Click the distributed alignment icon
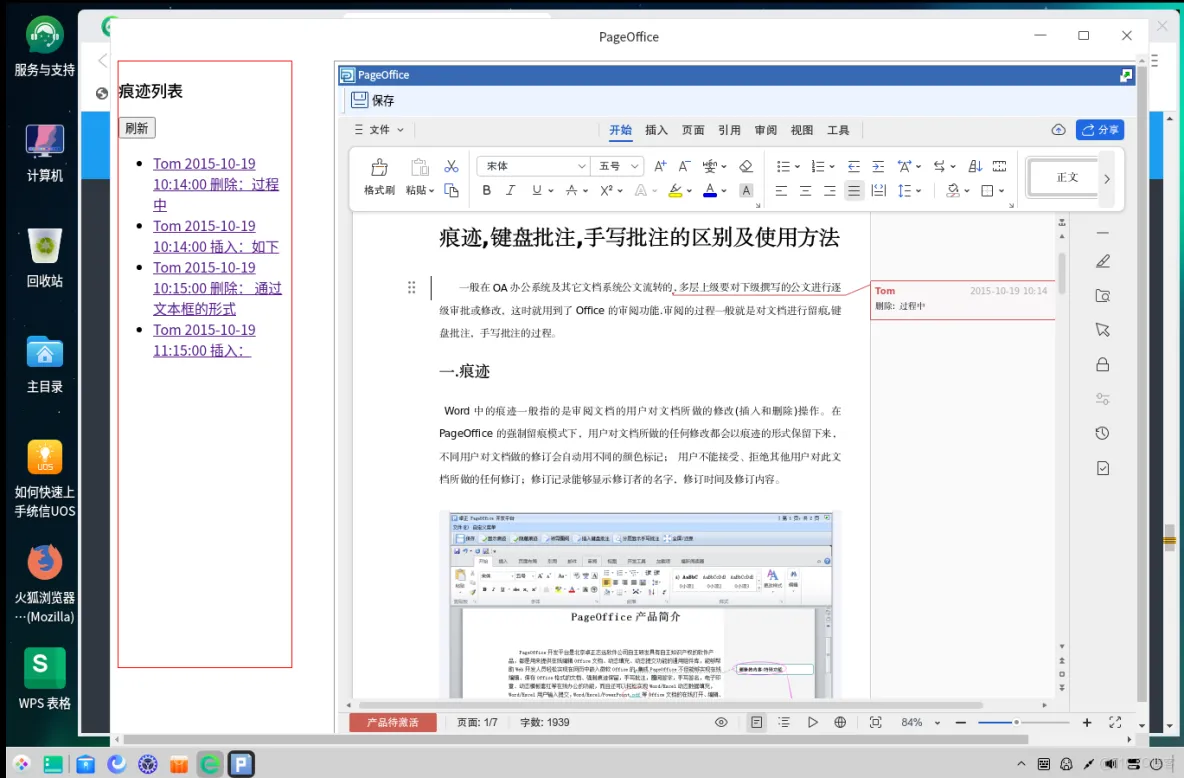1184x778 pixels. point(878,190)
